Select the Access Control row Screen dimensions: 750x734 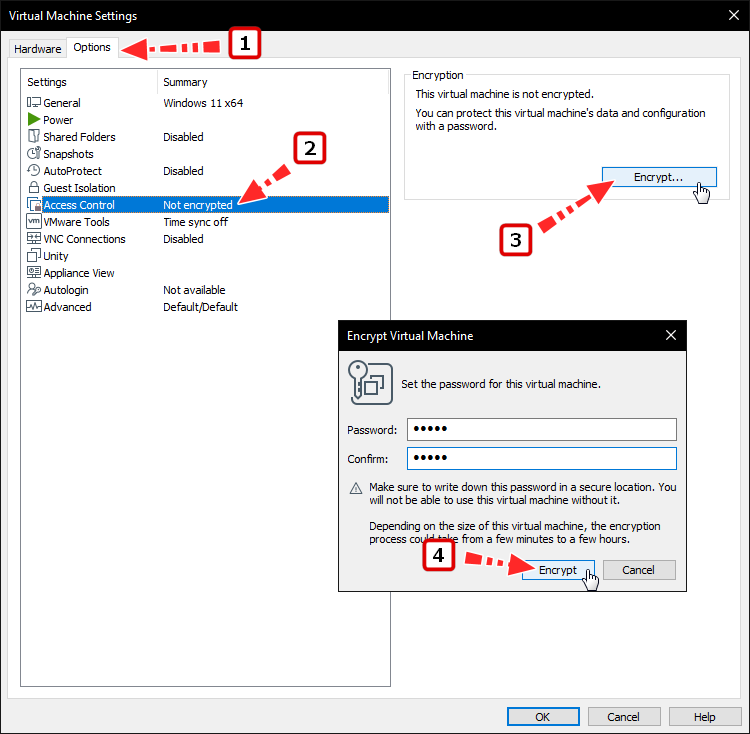(x=207, y=205)
